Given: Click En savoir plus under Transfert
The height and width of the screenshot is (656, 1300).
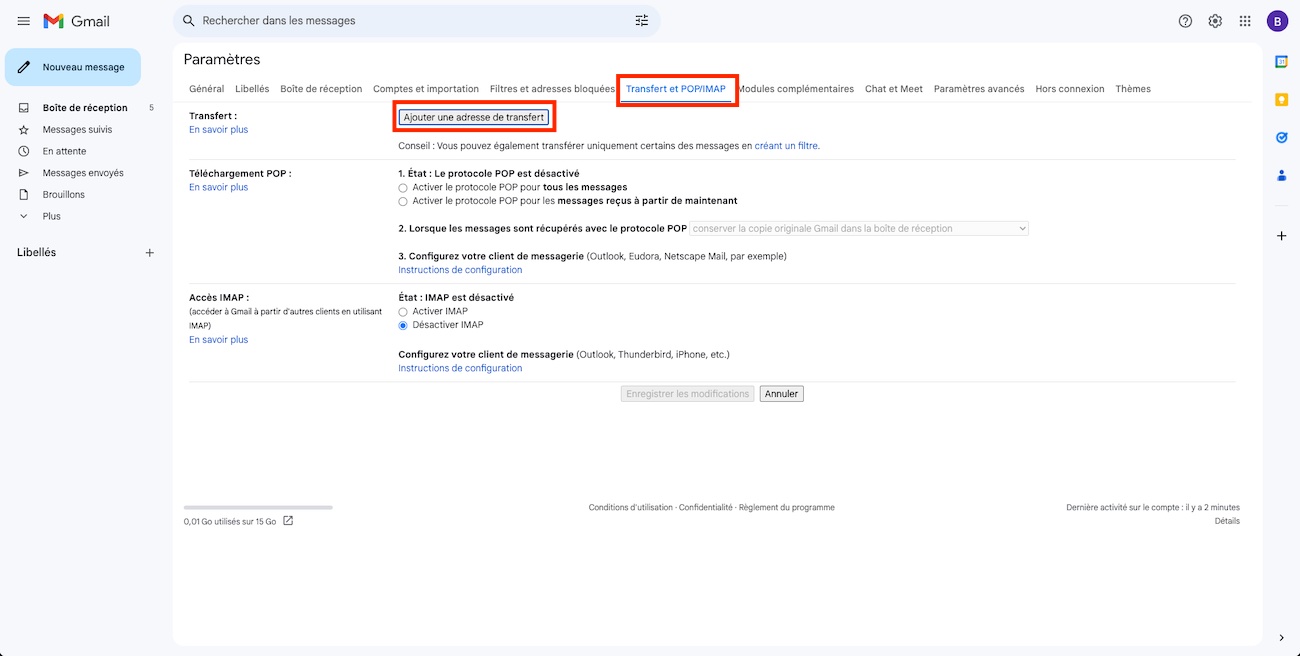Looking at the screenshot, I should coord(218,130).
